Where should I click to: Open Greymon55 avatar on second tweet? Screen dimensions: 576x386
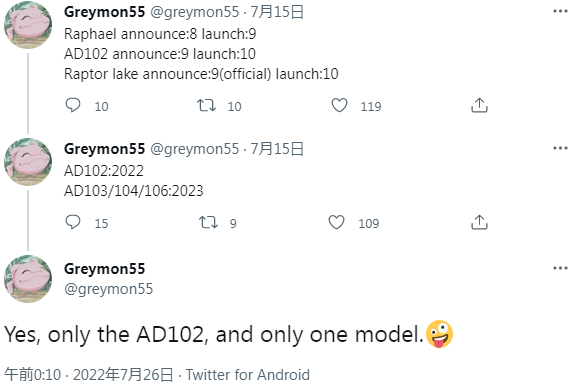click(28, 162)
